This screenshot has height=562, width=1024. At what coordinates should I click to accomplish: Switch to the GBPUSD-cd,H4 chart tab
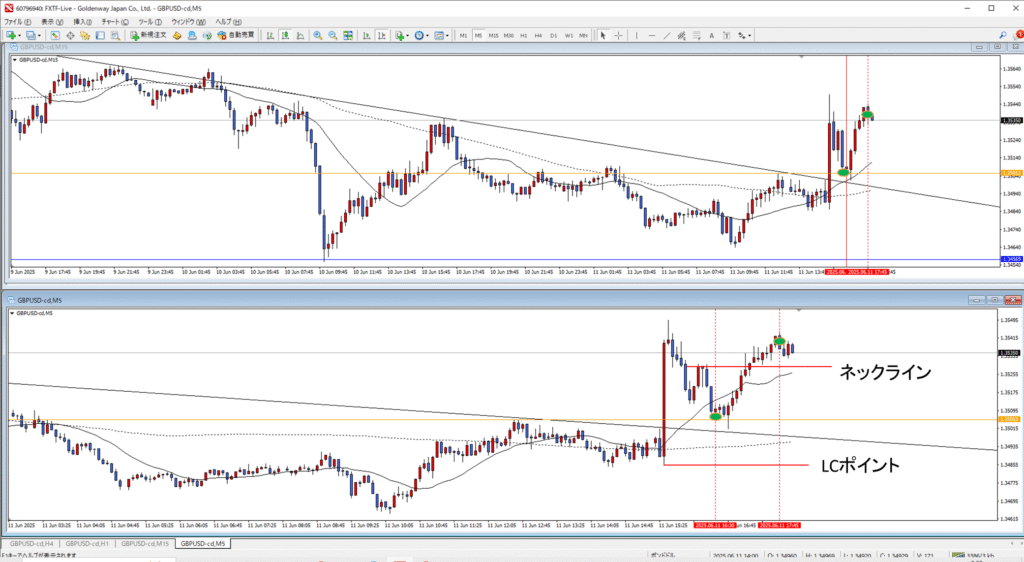click(x=31, y=543)
